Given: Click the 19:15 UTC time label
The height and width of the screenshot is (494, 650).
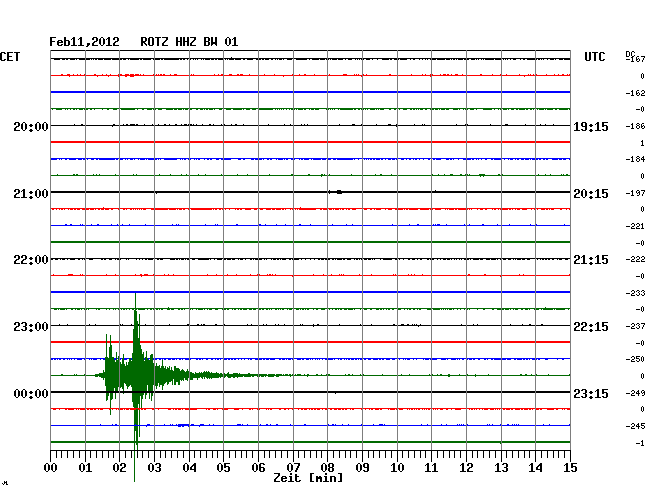Looking at the screenshot, I should click(591, 126).
